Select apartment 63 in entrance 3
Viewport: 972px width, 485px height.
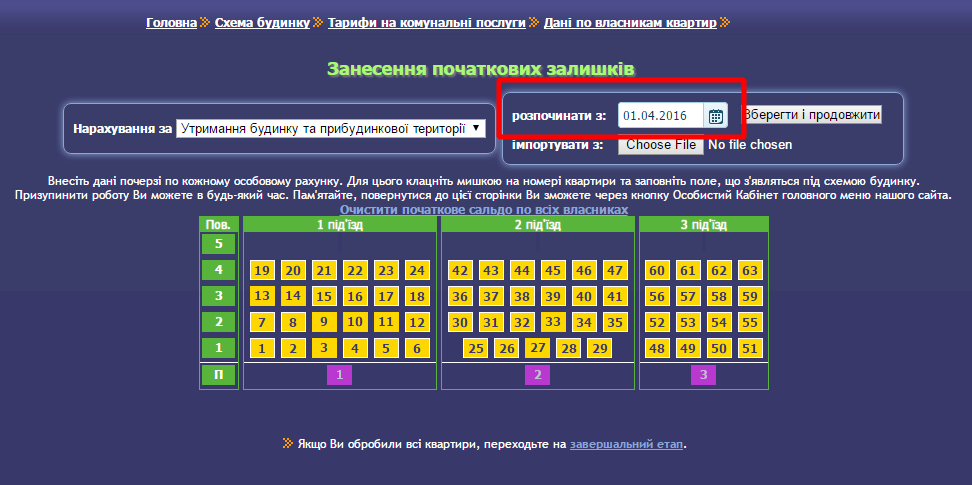click(749, 270)
